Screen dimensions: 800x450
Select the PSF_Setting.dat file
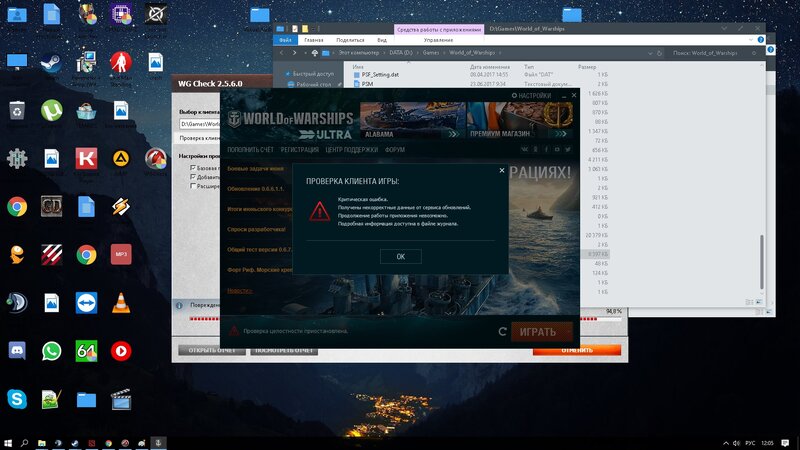pos(380,74)
